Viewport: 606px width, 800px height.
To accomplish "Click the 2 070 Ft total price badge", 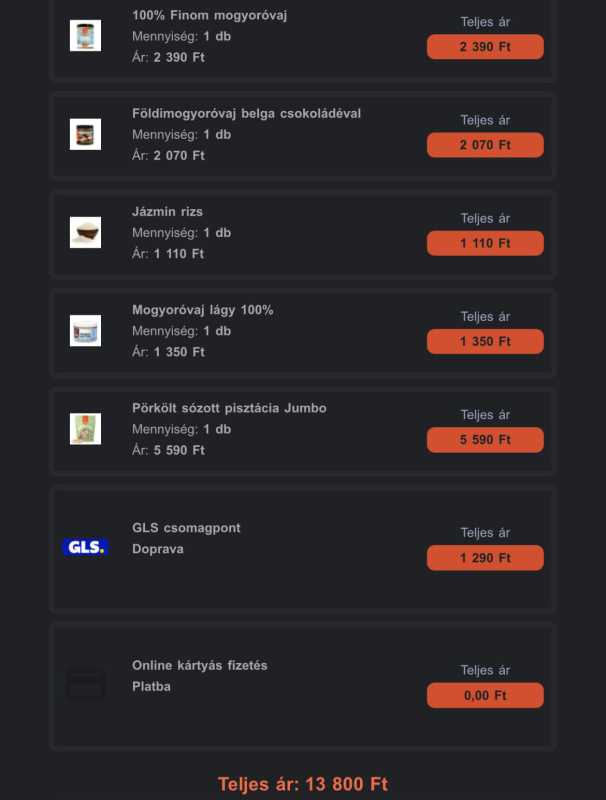I will (x=485, y=145).
